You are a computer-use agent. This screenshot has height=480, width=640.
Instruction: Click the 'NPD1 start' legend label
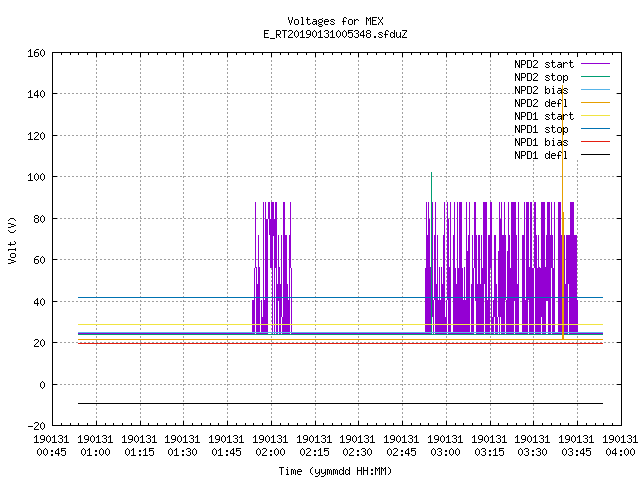tap(544, 116)
